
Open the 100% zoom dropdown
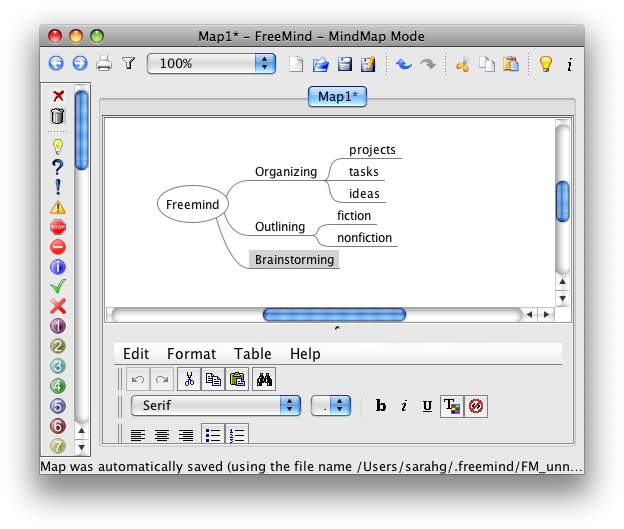(x=211, y=64)
